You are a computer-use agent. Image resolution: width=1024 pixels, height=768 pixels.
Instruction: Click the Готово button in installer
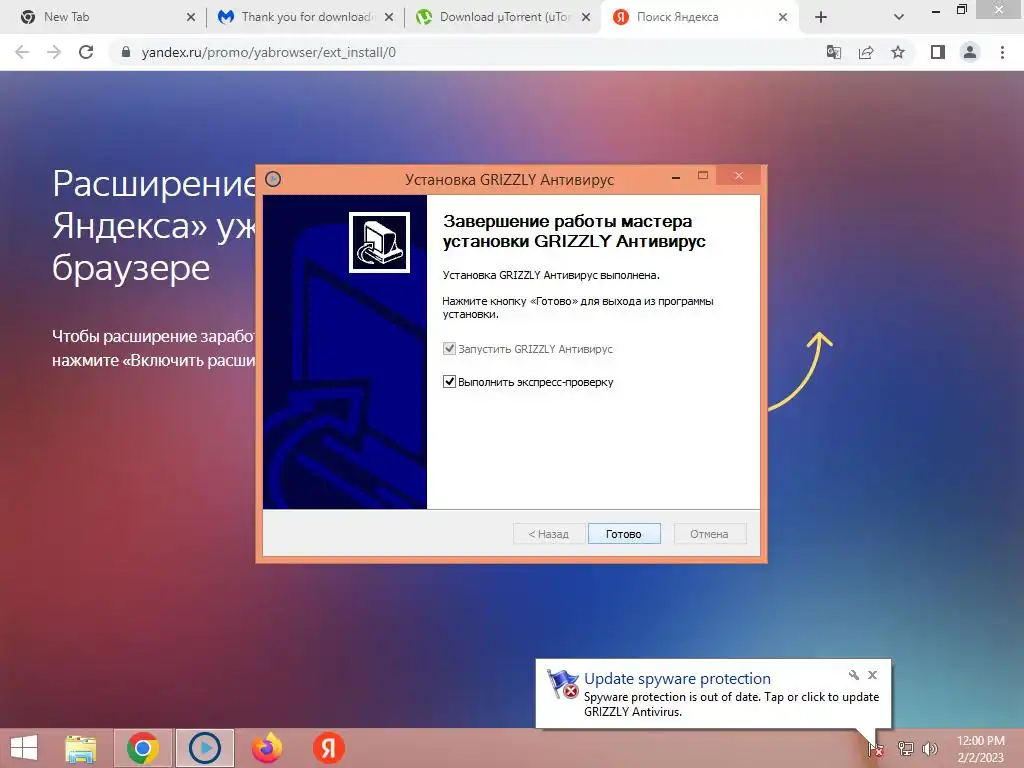[x=624, y=534]
